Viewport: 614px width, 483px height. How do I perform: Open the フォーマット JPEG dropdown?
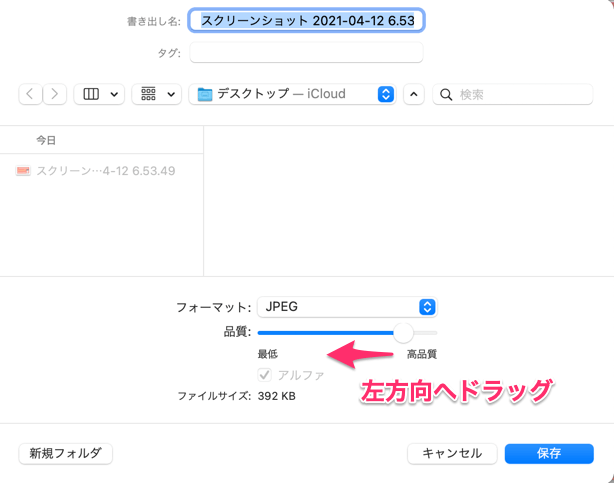[346, 307]
